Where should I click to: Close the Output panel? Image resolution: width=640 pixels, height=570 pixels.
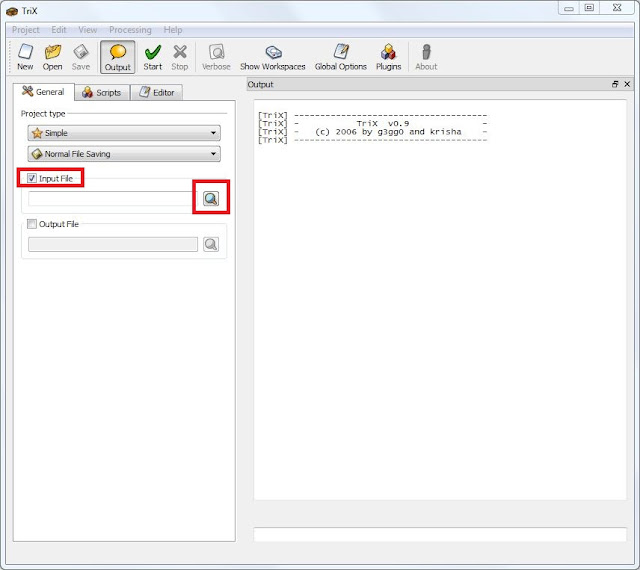point(627,84)
